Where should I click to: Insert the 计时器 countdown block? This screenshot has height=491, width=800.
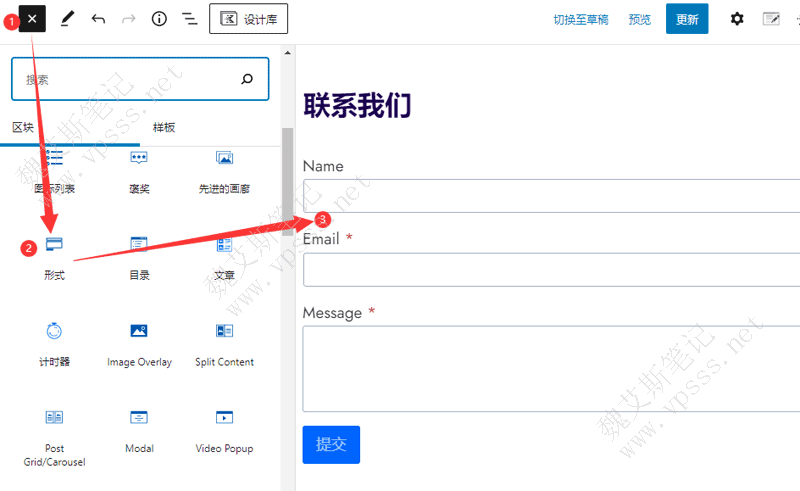pos(54,345)
